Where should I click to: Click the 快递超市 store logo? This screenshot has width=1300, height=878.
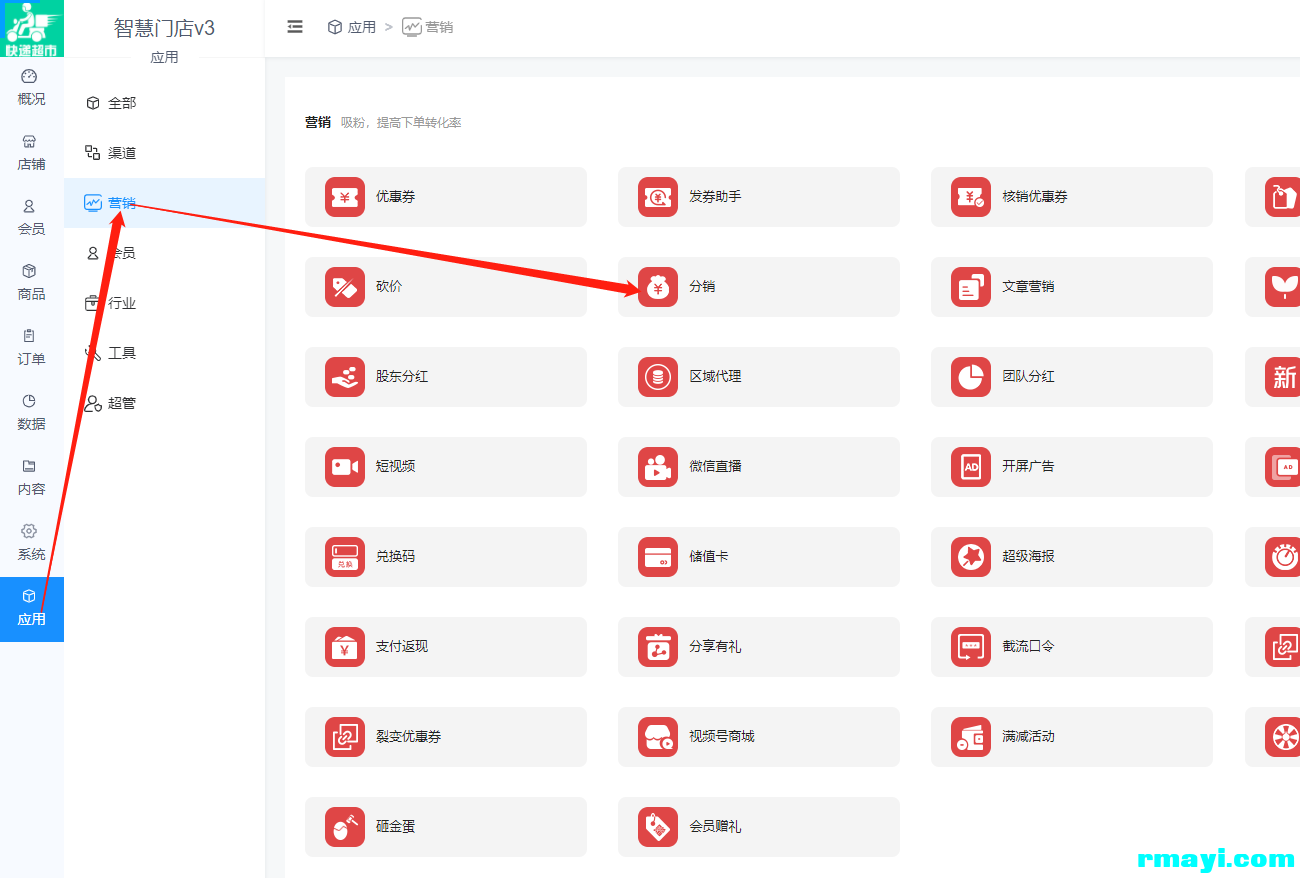tap(32, 28)
